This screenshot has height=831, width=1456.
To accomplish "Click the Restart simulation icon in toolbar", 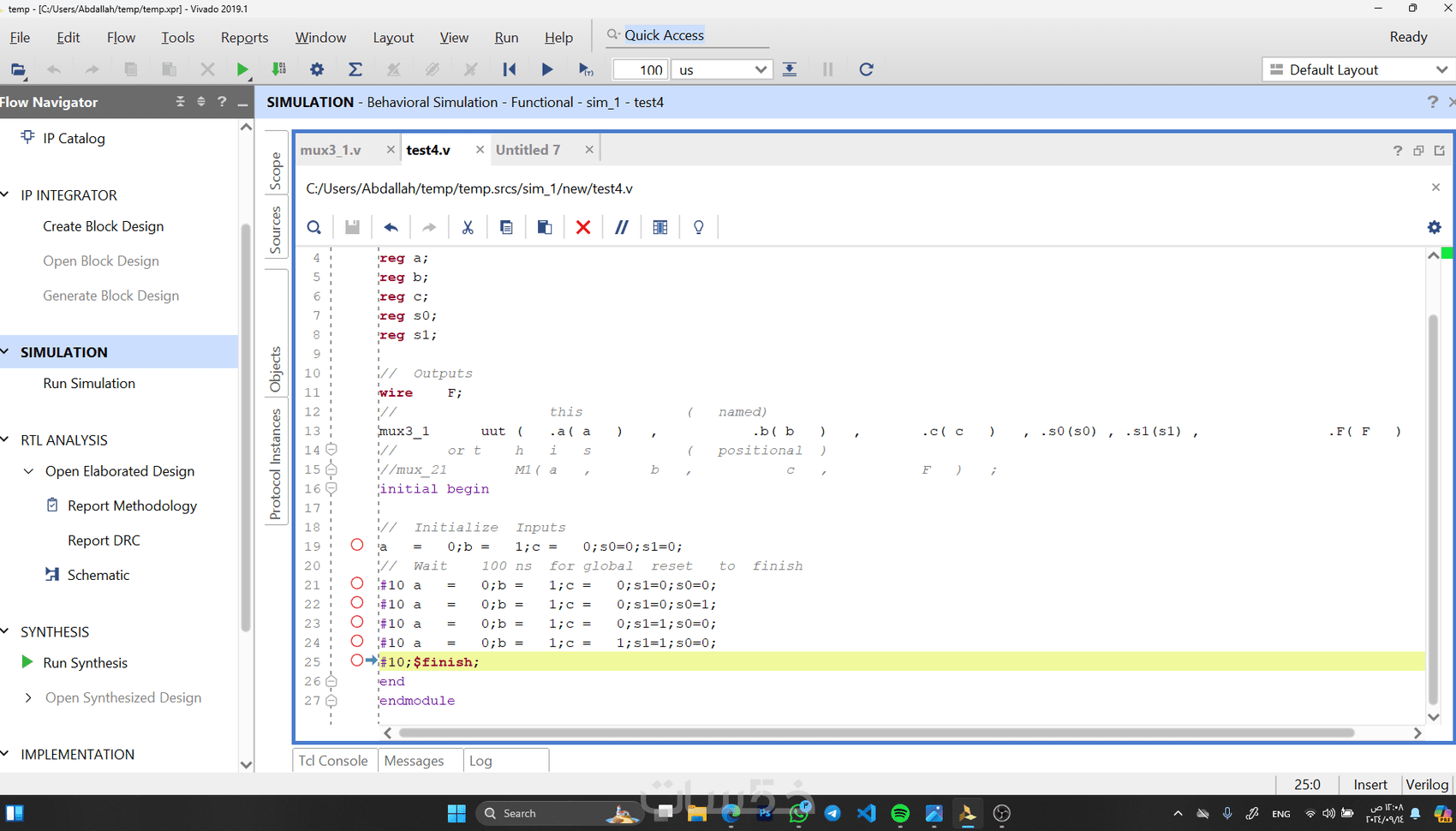I will [x=509, y=69].
